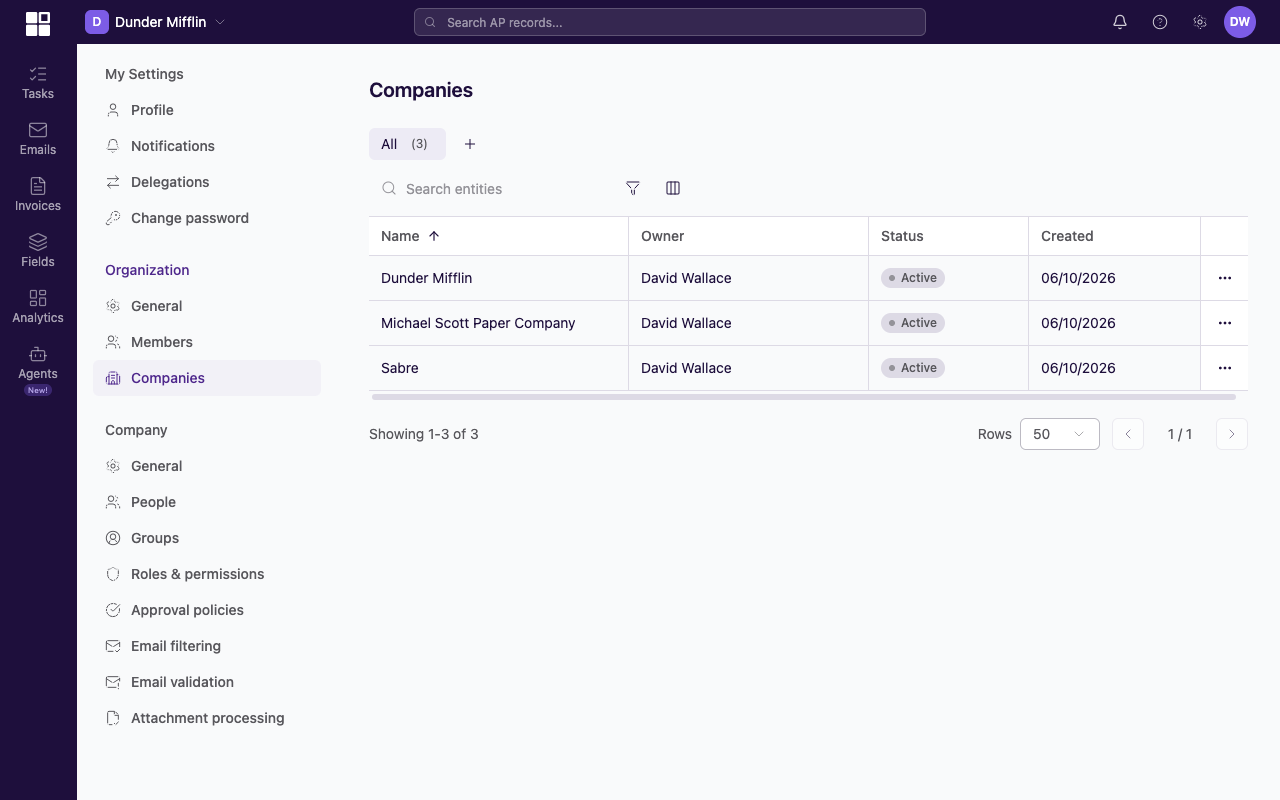Expand the Dunder Mifflin company switcher
Screen dimensions: 1280x800
(156, 22)
